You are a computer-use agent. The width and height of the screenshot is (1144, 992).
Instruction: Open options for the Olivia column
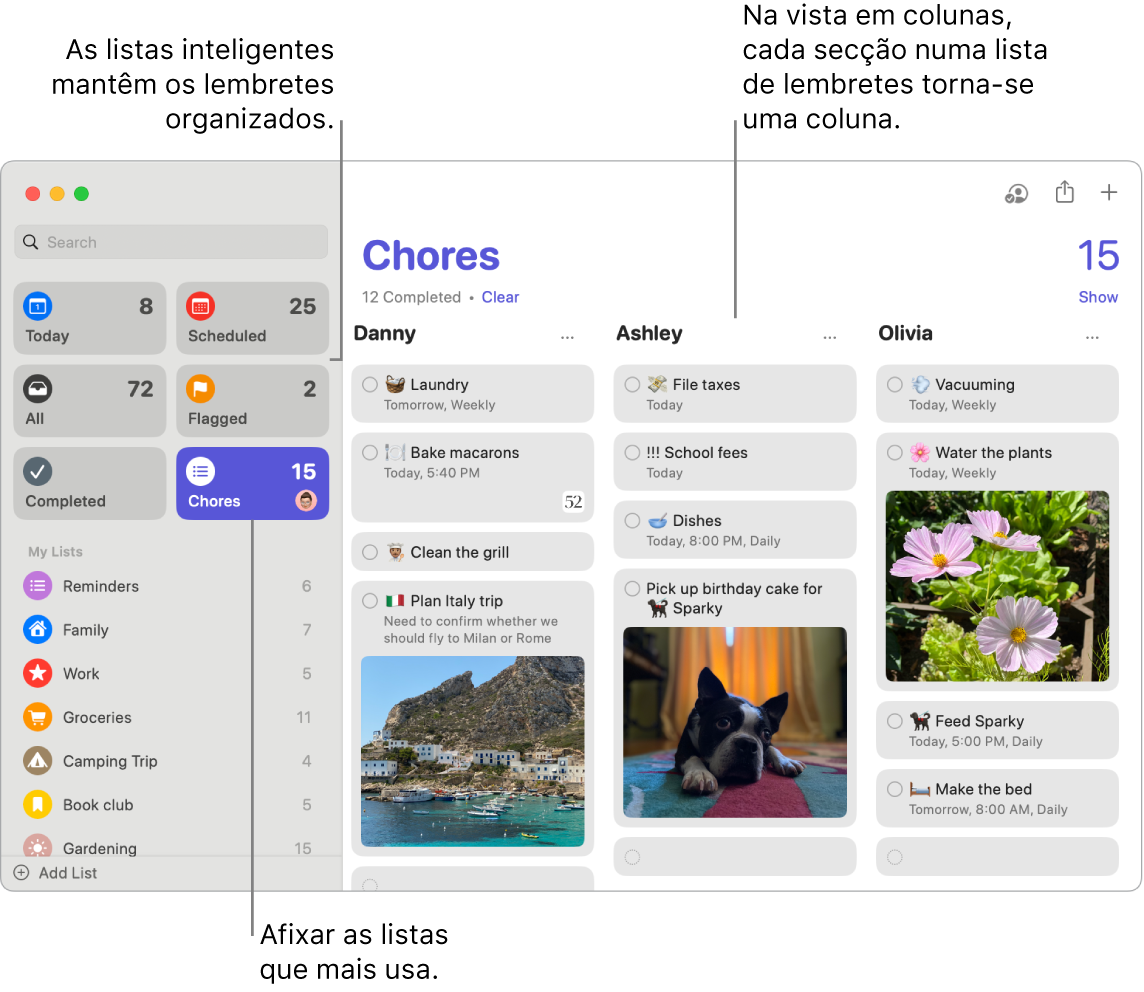pyautogui.click(x=1092, y=337)
